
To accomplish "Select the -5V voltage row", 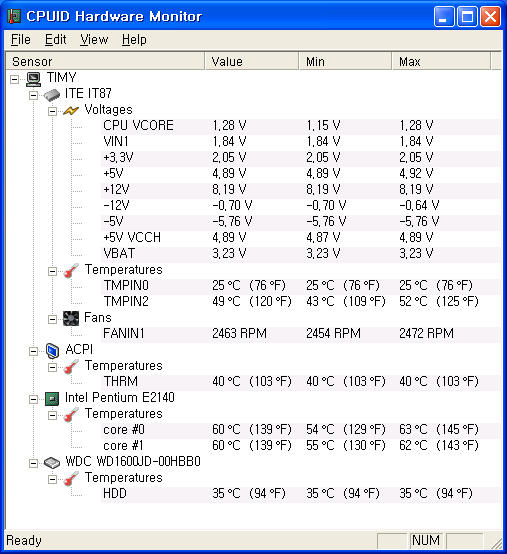I will pyautogui.click(x=301, y=222).
